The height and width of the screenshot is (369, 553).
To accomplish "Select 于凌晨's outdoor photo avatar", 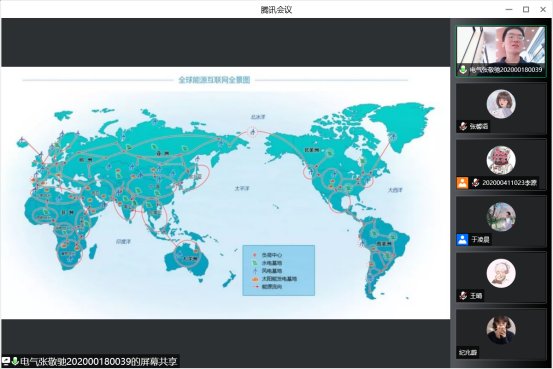I will coord(501,217).
